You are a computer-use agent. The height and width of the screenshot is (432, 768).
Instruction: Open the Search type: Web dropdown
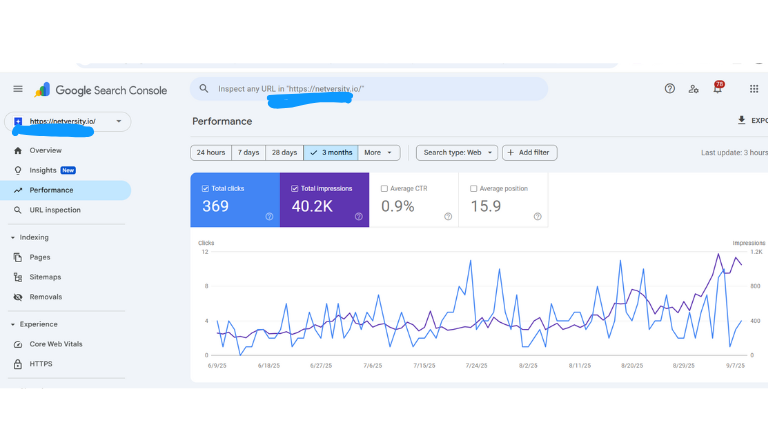click(x=457, y=152)
